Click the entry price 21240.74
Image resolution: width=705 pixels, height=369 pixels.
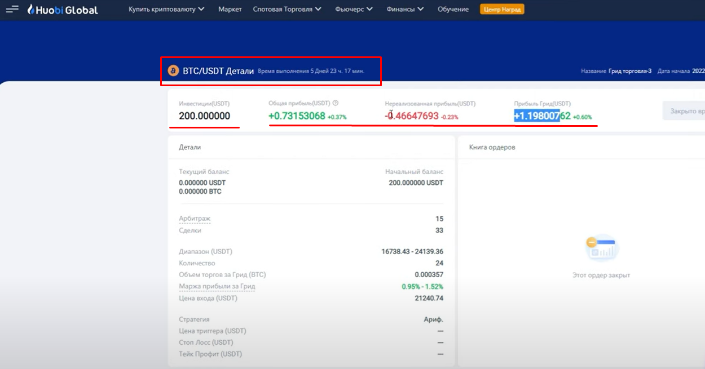point(429,298)
